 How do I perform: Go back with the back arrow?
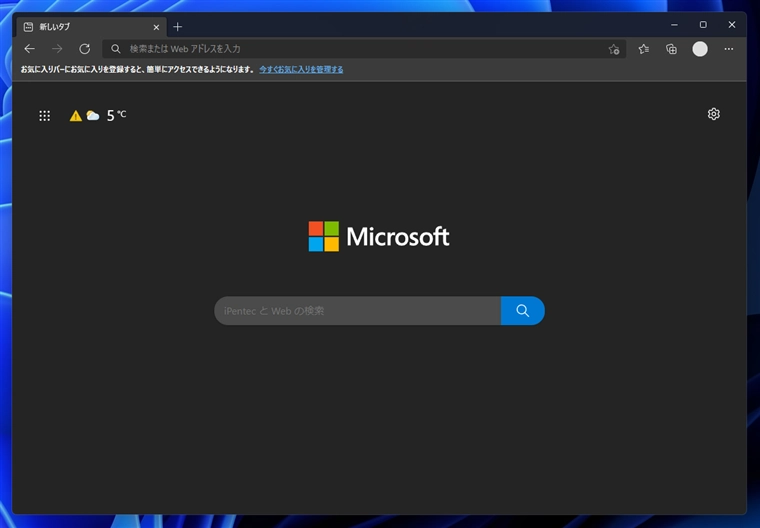pos(30,49)
